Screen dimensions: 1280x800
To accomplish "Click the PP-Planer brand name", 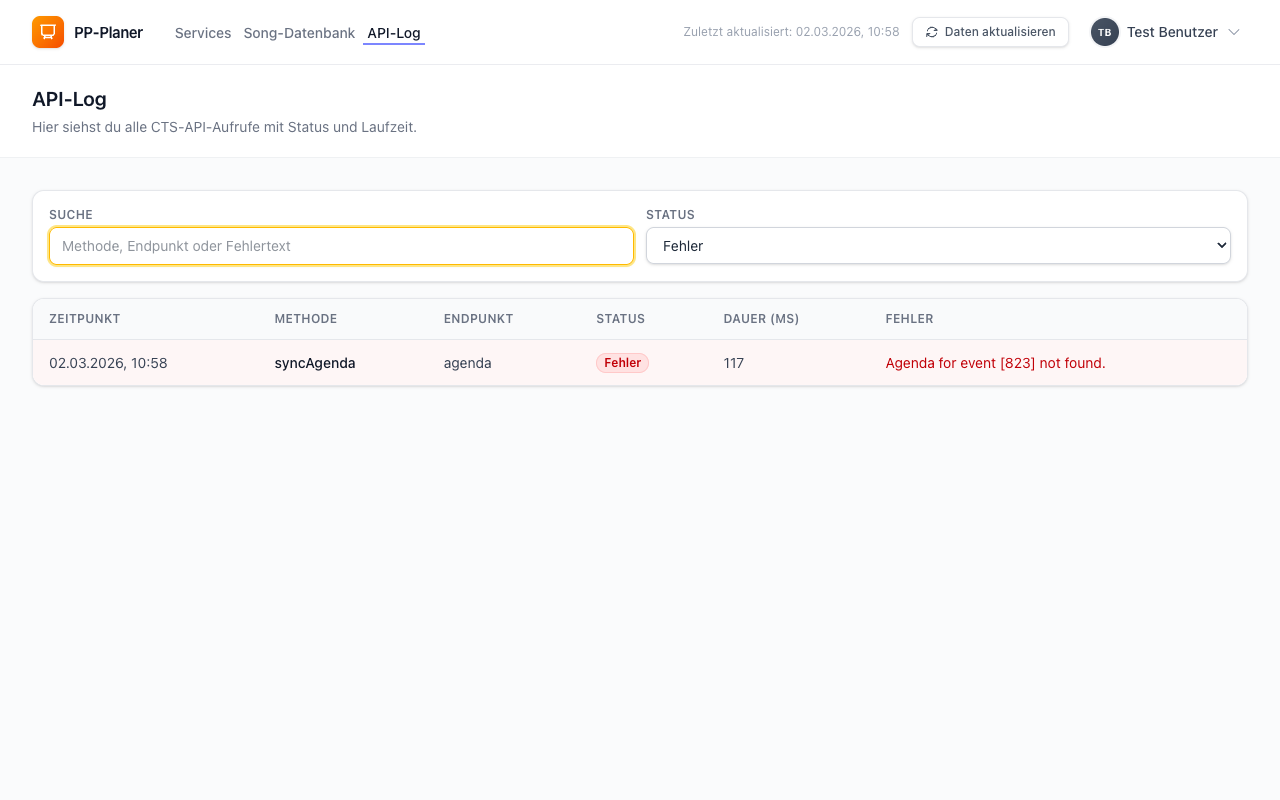I will coord(108,33).
